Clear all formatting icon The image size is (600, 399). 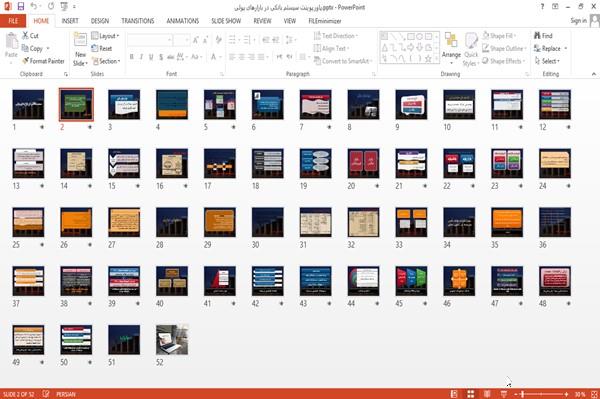click(x=218, y=40)
